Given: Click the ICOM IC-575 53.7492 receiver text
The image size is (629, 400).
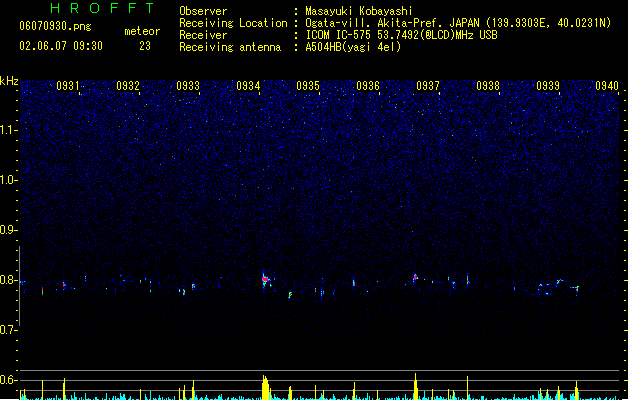Looking at the screenshot, I should tap(401, 35).
